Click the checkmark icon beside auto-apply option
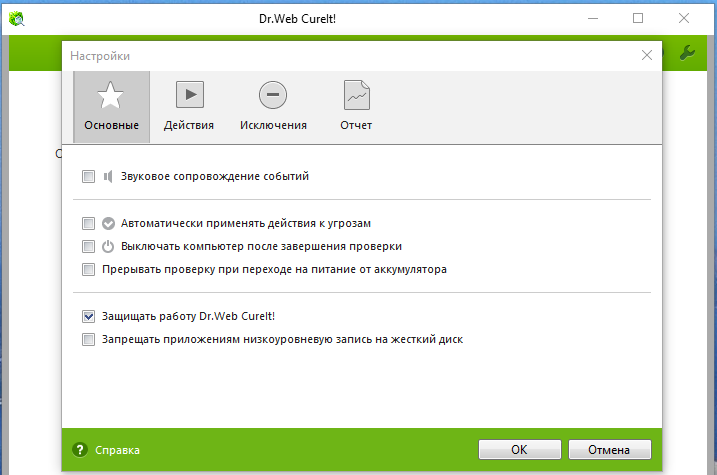 click(x=108, y=224)
